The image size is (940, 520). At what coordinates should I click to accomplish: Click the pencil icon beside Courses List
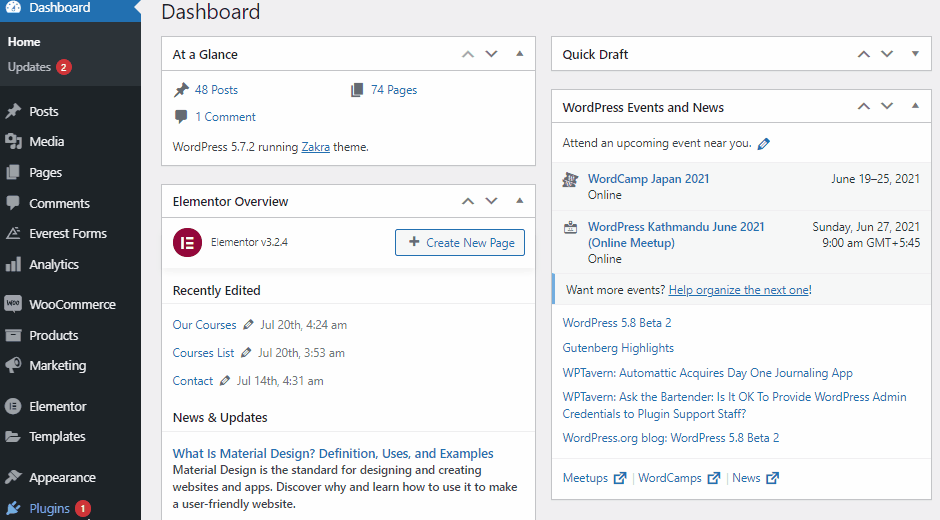click(245, 353)
